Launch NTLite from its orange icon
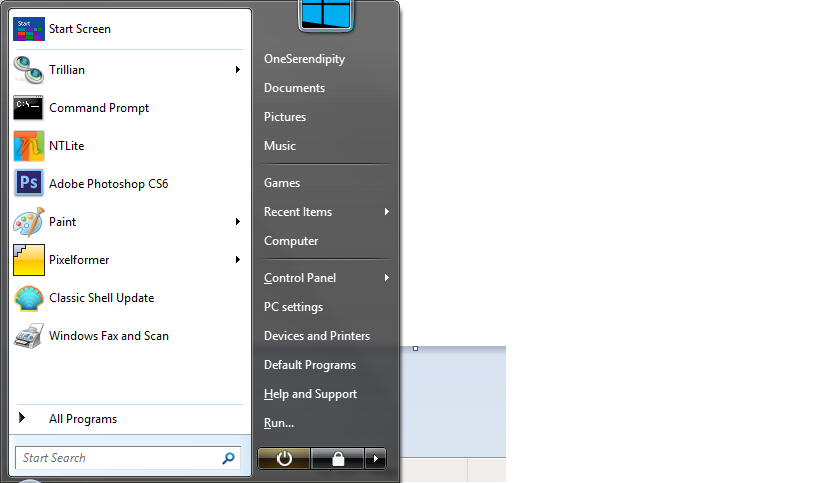Viewport: 819px width, 483px height. (x=29, y=146)
